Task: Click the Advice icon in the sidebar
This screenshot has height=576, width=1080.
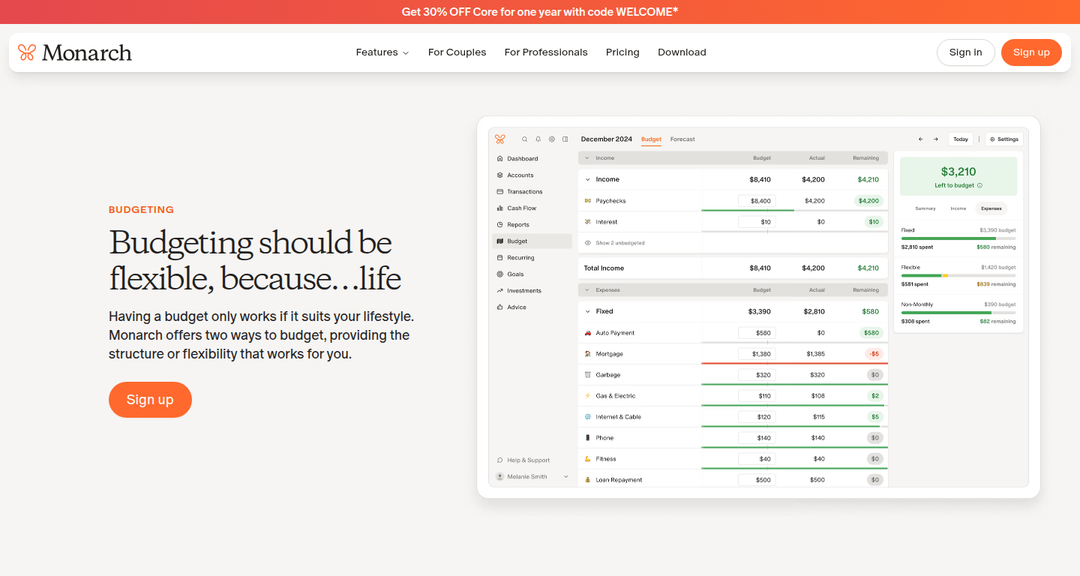Action: click(500, 307)
